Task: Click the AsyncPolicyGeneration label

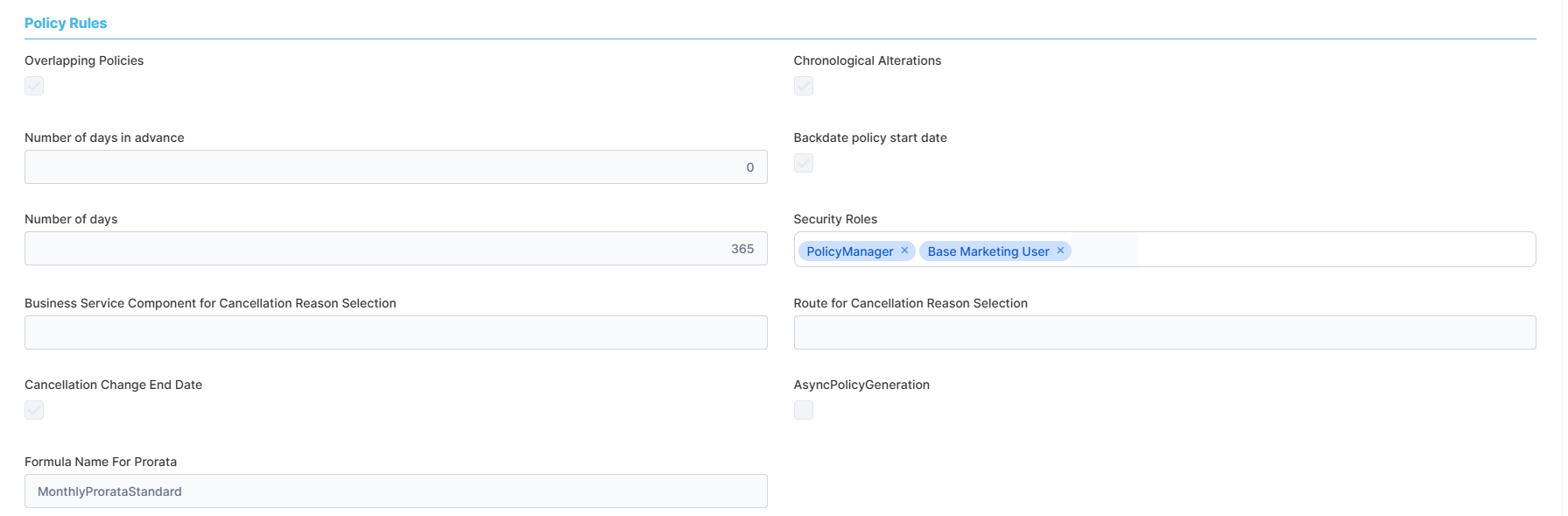Action: click(x=861, y=385)
